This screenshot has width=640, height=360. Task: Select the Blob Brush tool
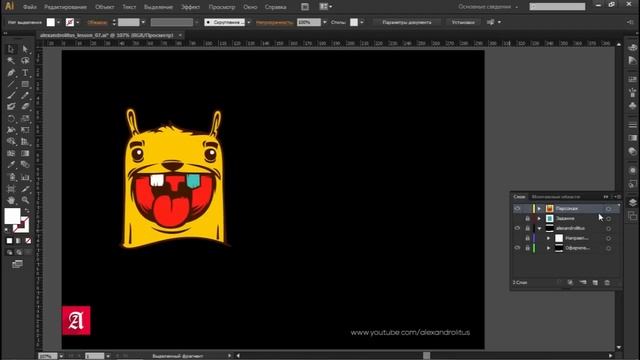point(11,107)
